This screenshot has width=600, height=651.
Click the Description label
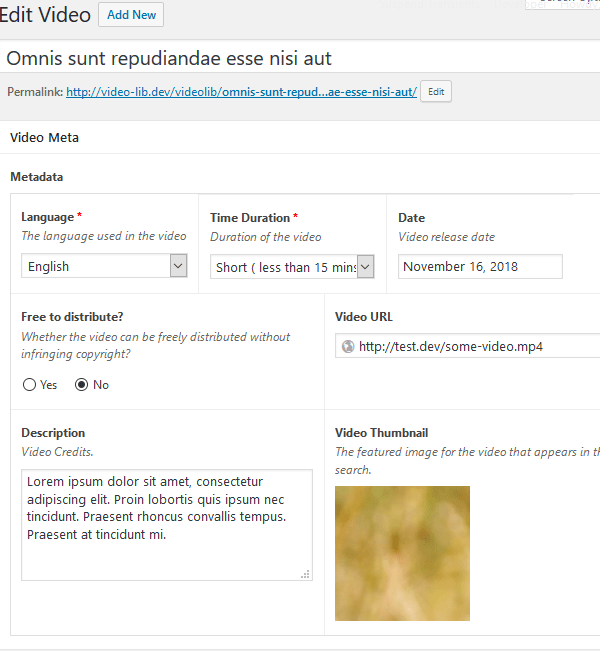(x=53, y=433)
